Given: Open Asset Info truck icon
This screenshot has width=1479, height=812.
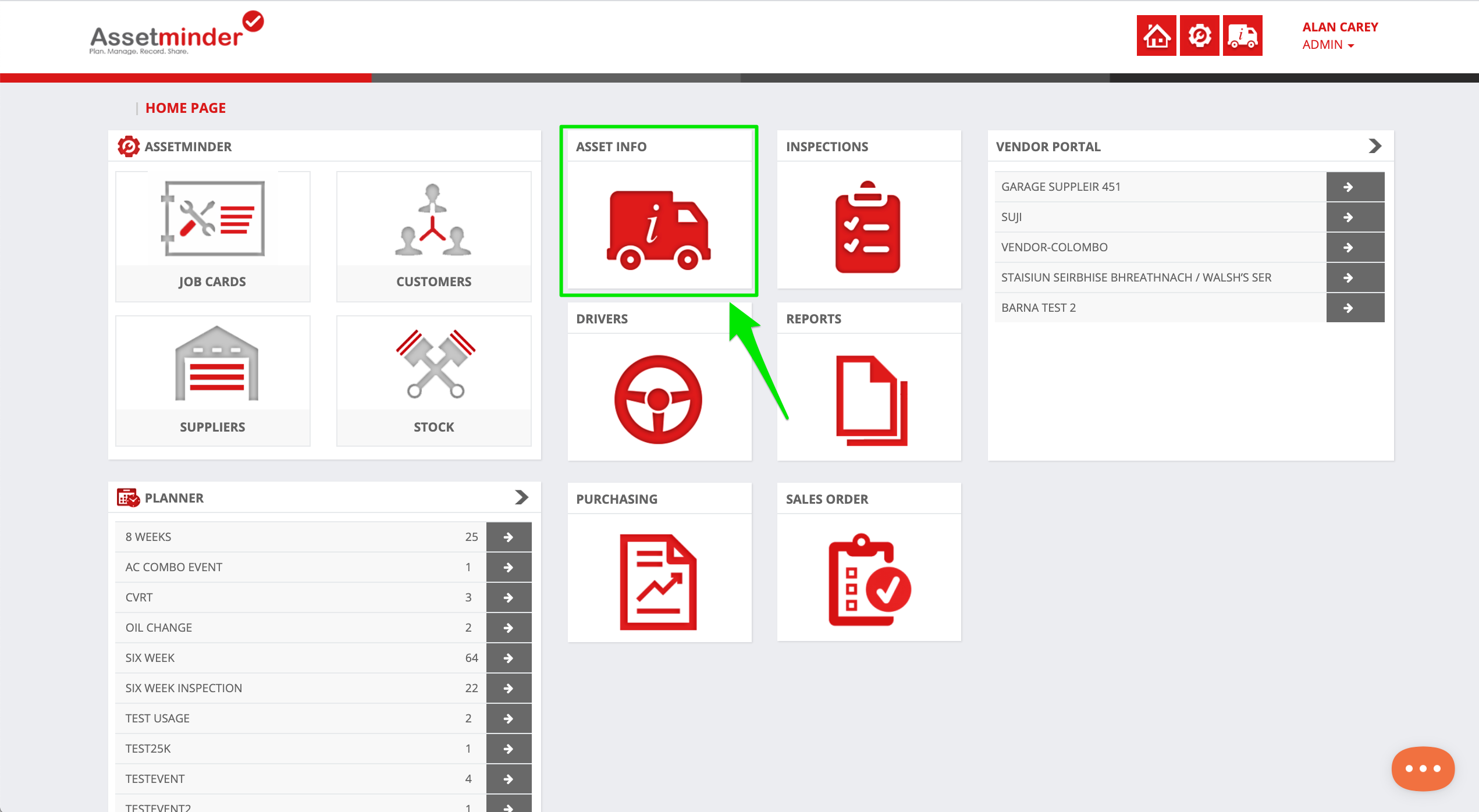Looking at the screenshot, I should (658, 230).
